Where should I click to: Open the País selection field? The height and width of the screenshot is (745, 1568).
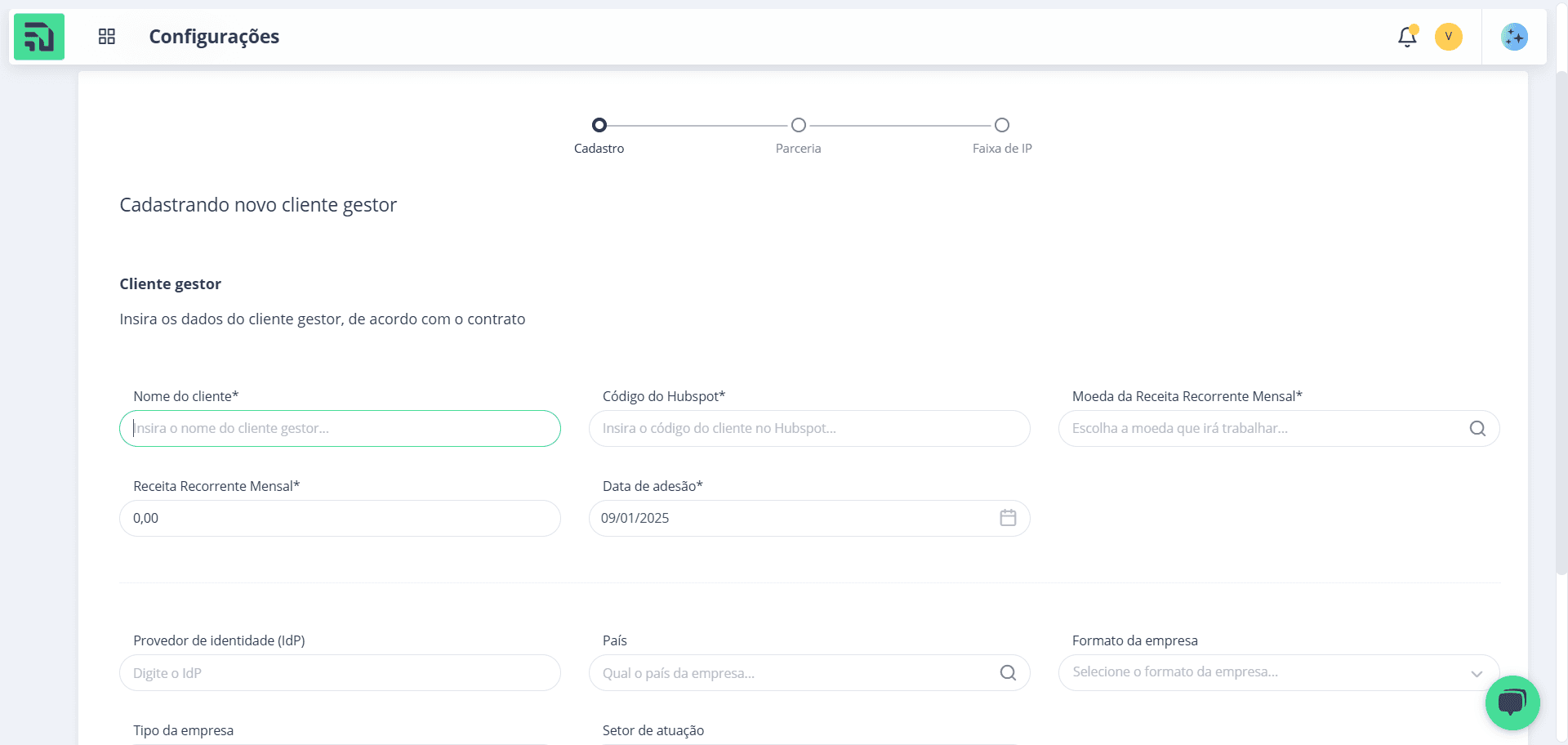tap(809, 672)
